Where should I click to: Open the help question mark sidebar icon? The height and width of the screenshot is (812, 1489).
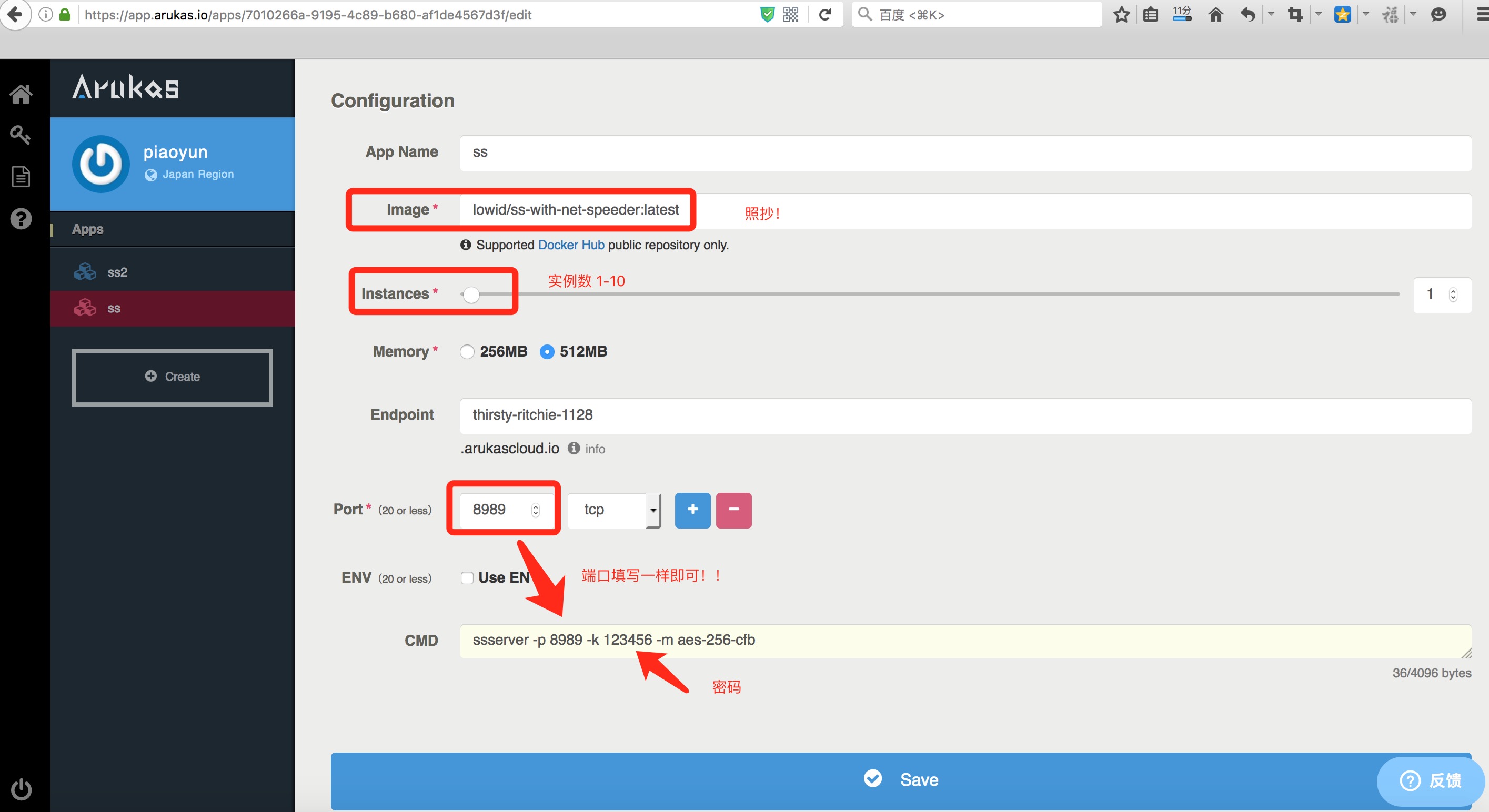[x=21, y=218]
